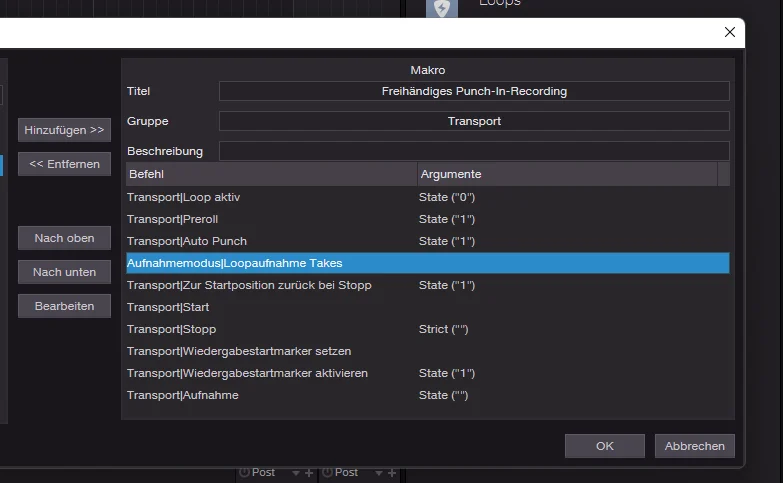
Task: Click State ("1") argument of Auto Punch
Action: coord(447,241)
